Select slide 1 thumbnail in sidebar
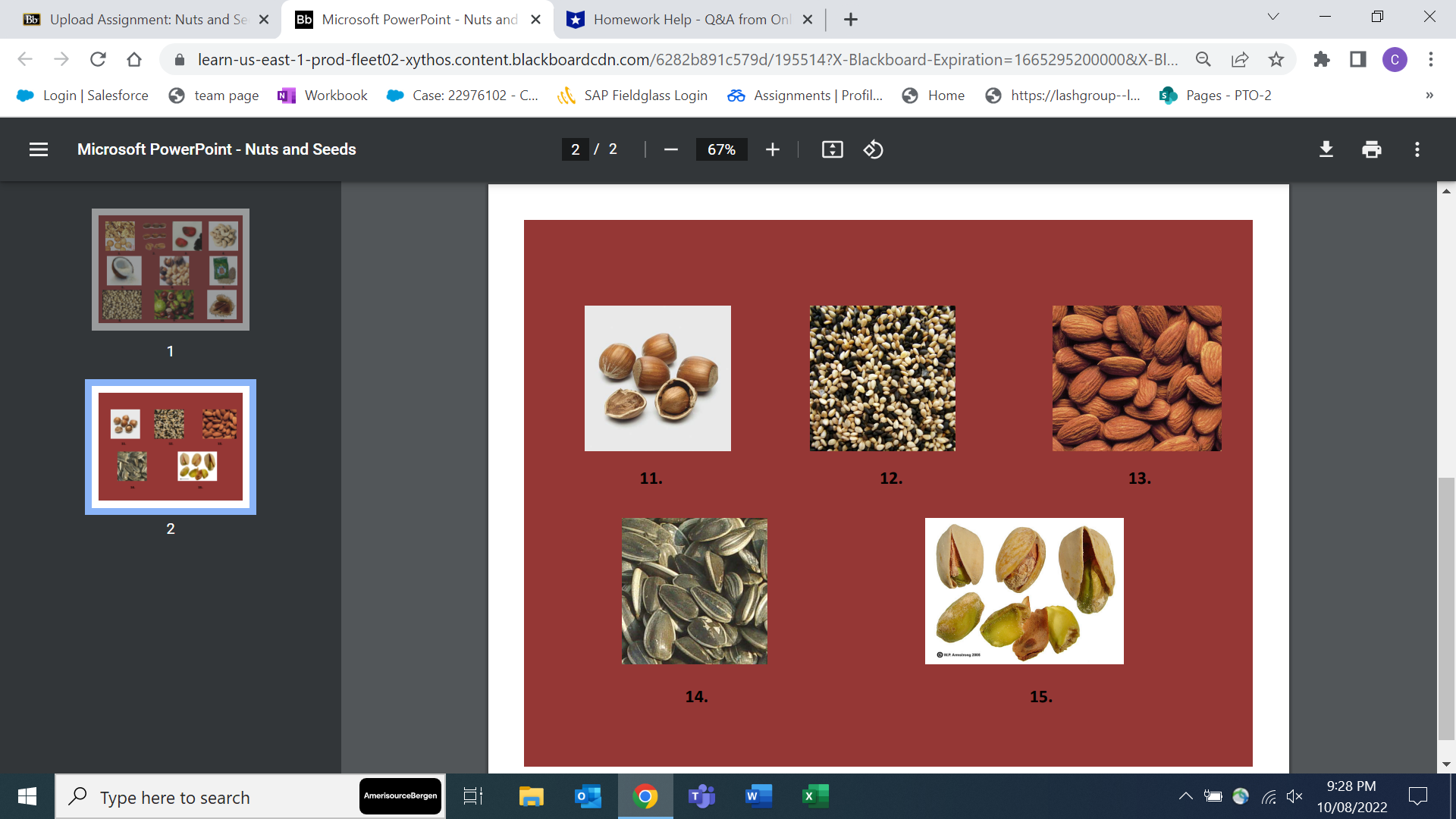The width and height of the screenshot is (1456, 819). [x=170, y=269]
